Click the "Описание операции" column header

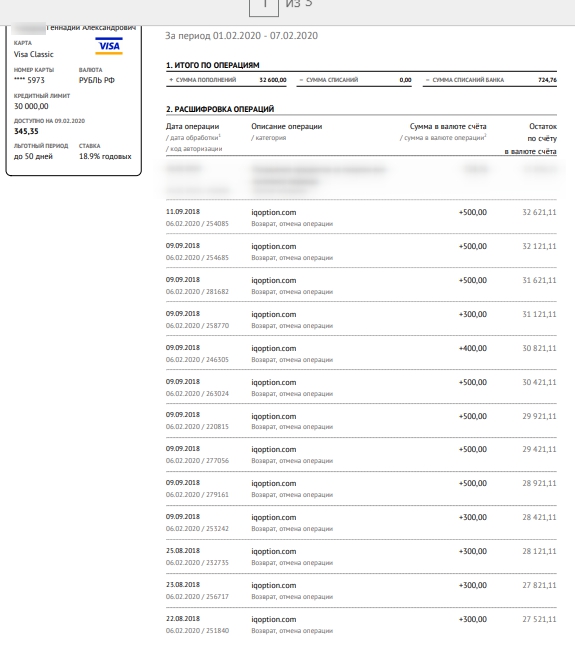tap(286, 126)
